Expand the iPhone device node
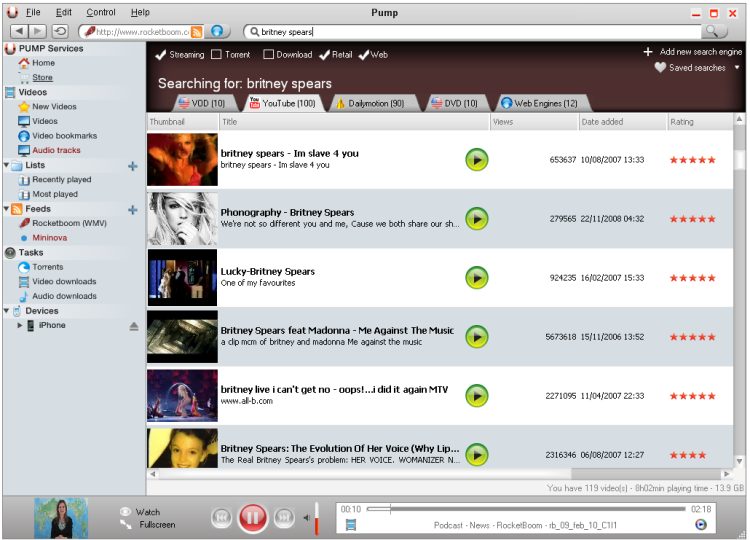Viewport: 750px width, 540px height. click(20, 325)
